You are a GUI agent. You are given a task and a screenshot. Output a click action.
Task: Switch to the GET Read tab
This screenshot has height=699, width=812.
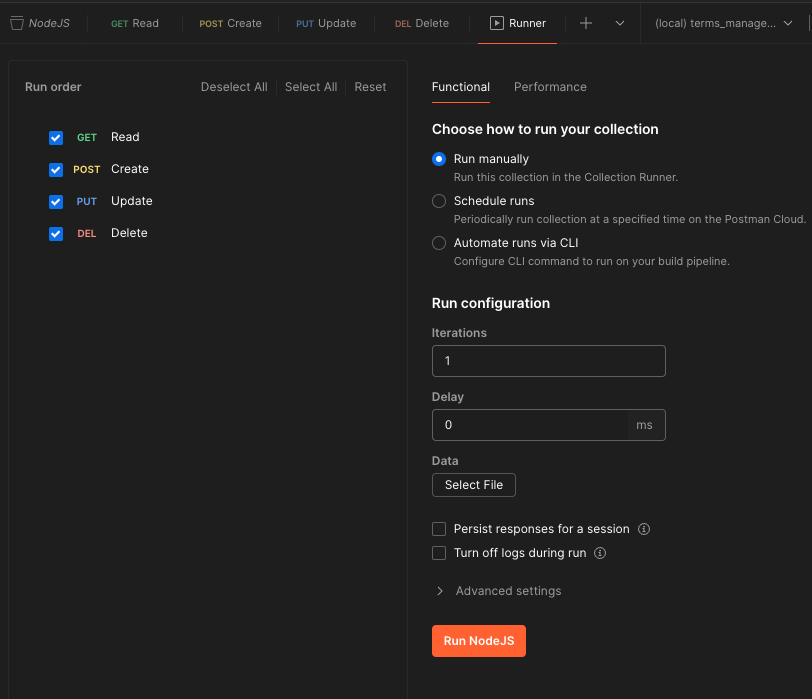point(135,23)
